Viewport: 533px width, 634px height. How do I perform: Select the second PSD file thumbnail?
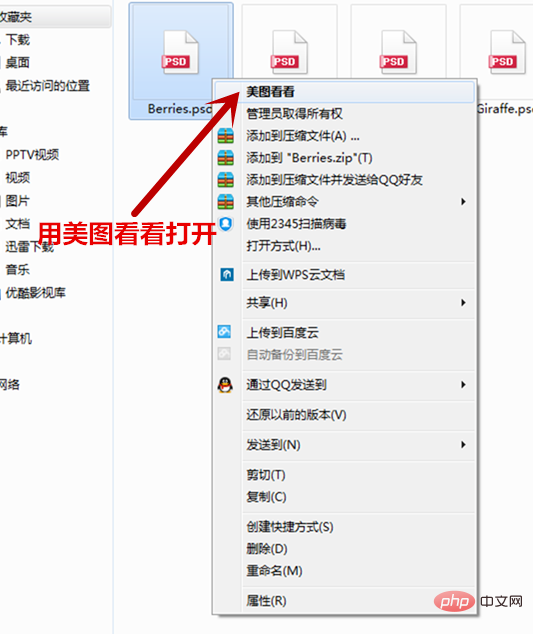[289, 53]
